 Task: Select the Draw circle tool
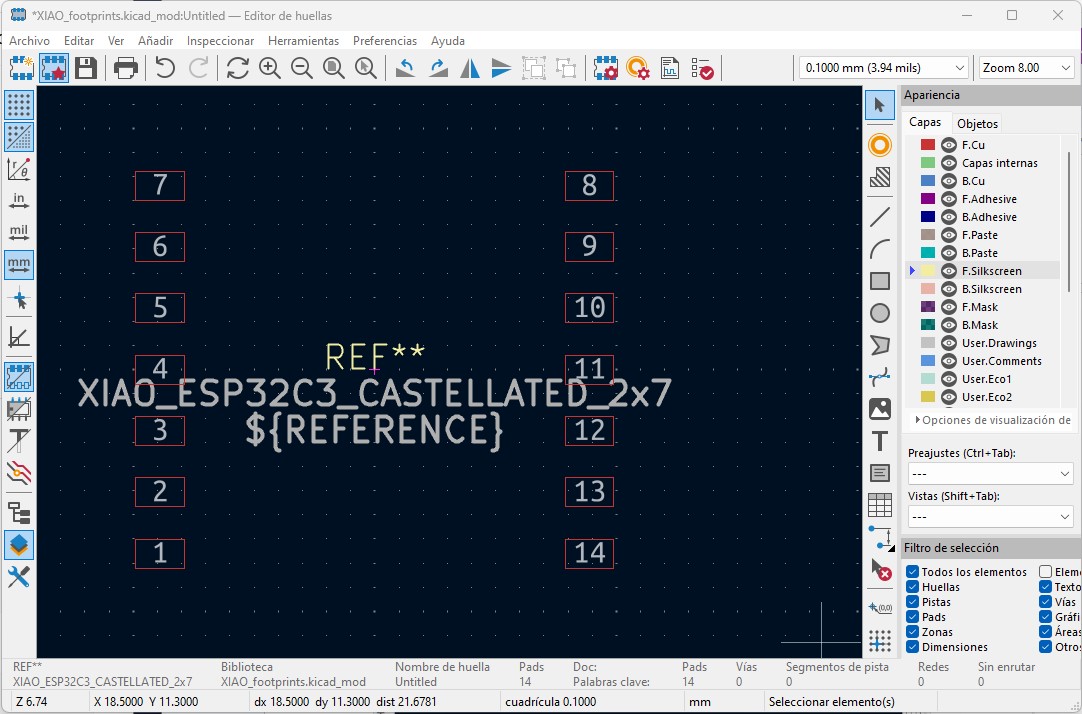click(880, 313)
